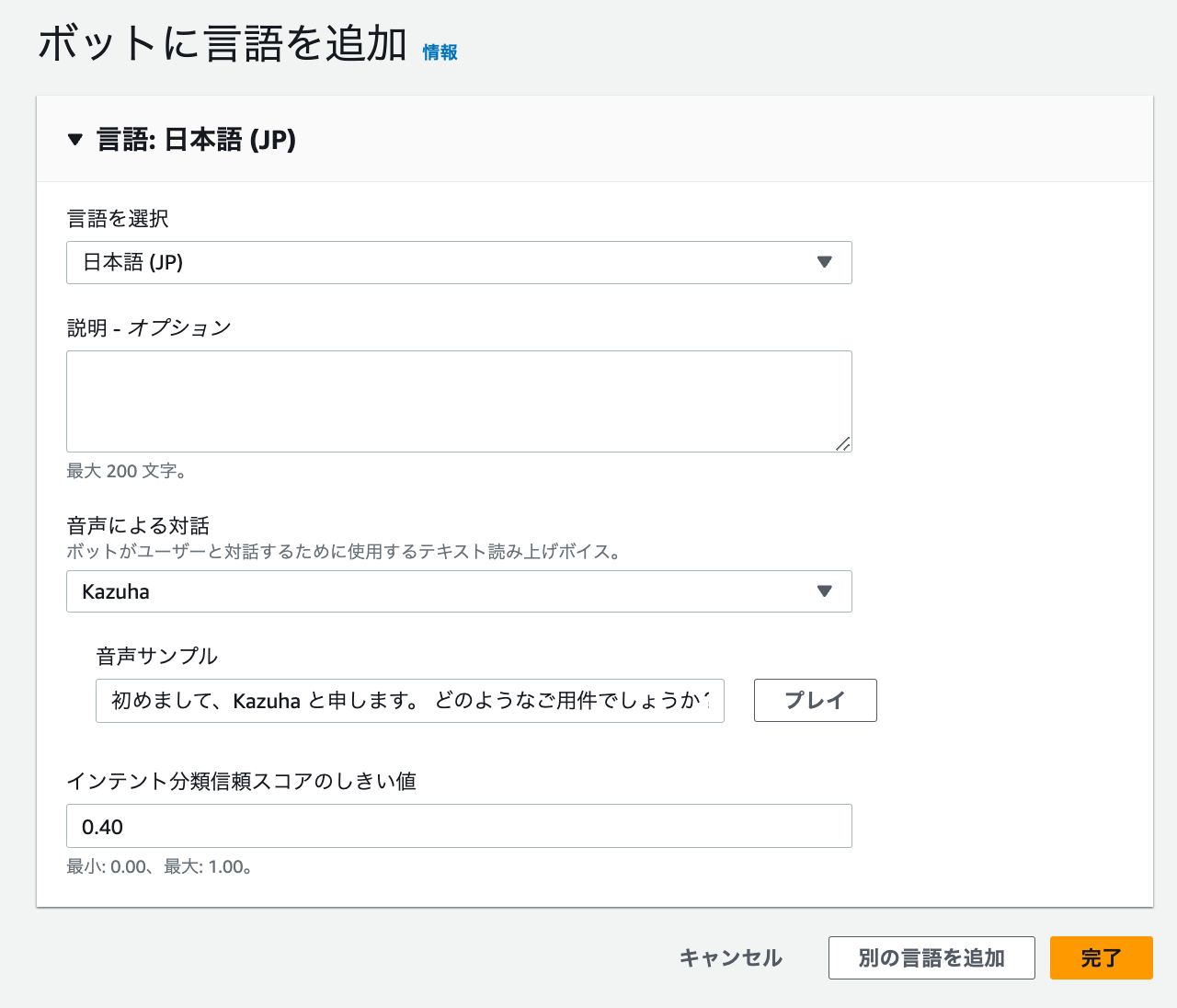Image resolution: width=1177 pixels, height=1008 pixels.
Task: Select the 0.40 confidence threshold input
Action: click(459, 826)
